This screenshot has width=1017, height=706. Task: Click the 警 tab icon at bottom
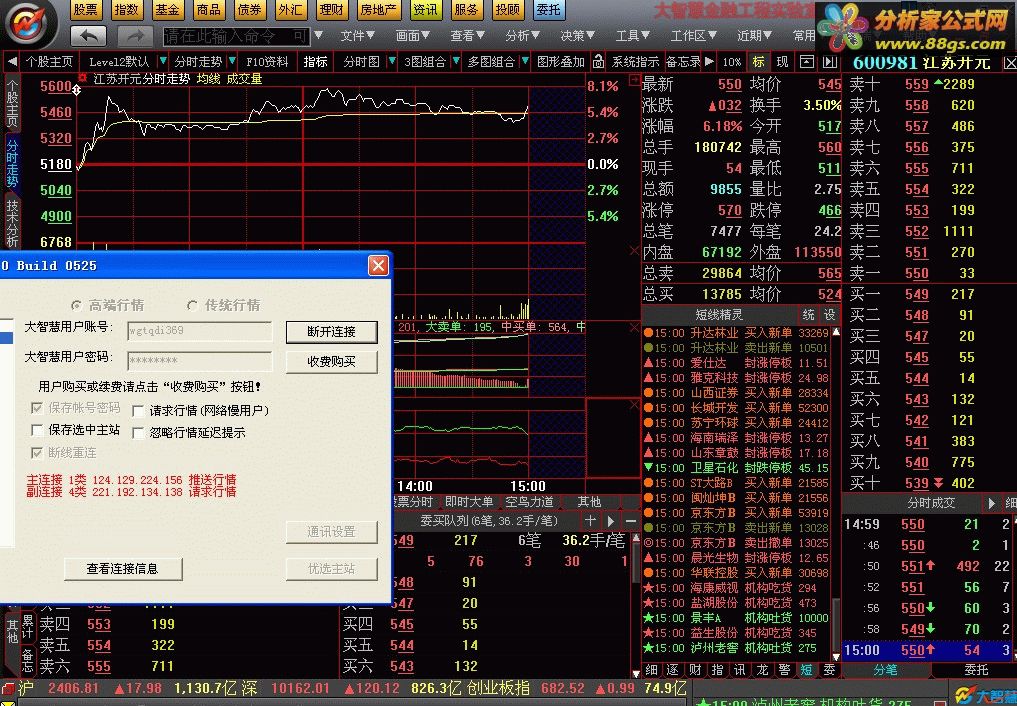pyautogui.click(x=784, y=670)
